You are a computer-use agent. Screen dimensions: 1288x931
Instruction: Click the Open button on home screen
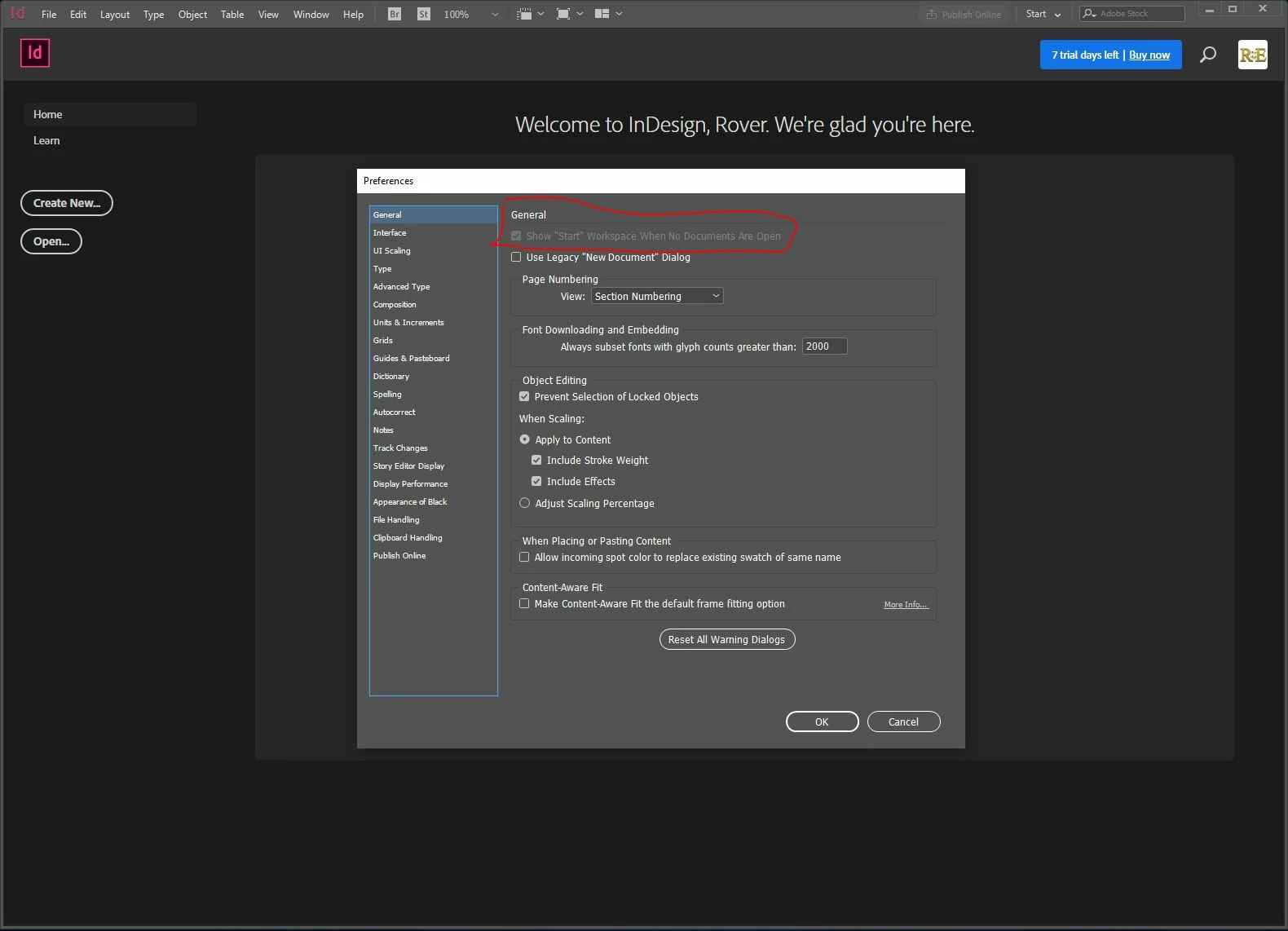[51, 241]
